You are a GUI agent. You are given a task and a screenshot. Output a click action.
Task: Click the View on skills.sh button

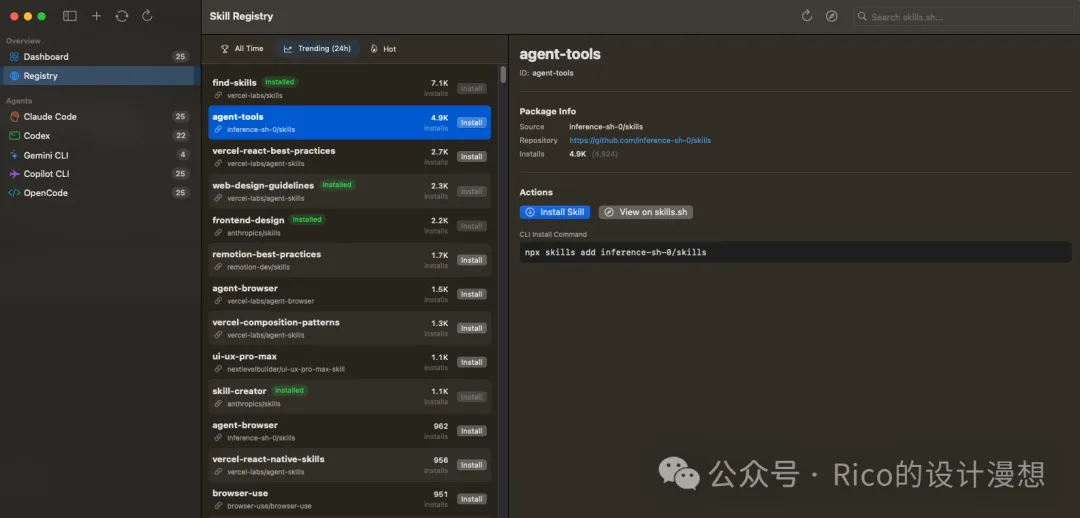click(x=645, y=212)
